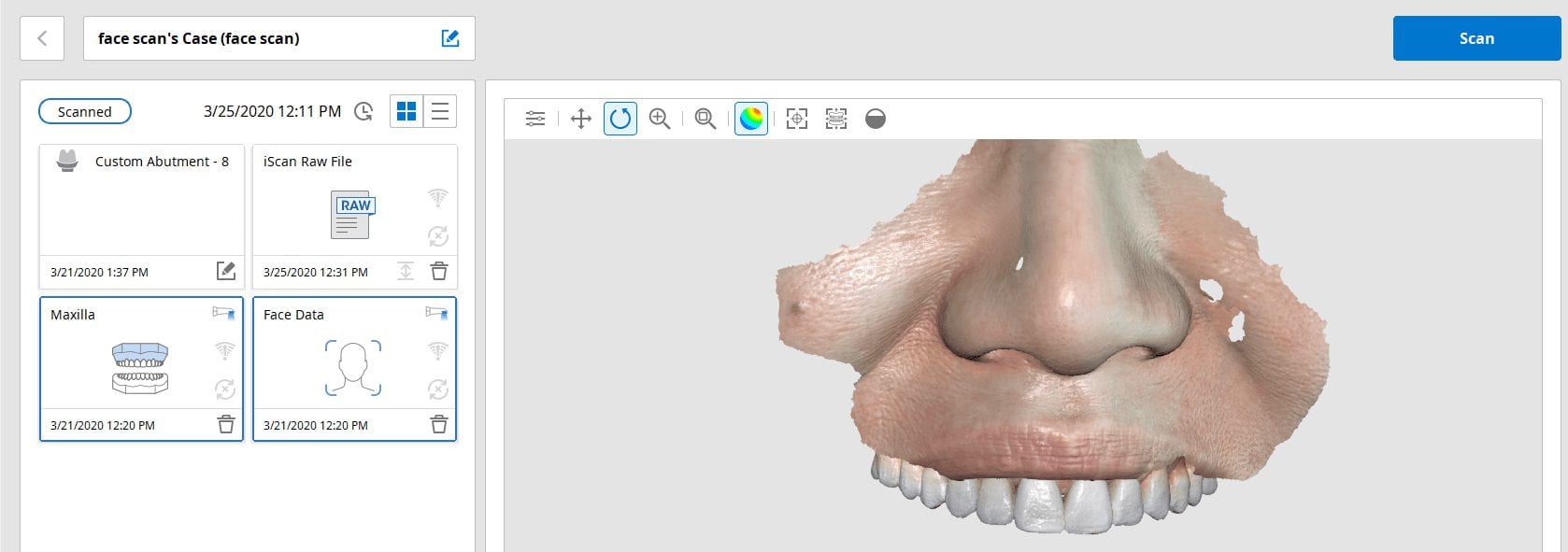1568x552 pixels.
Task: Click the face outline image in Face Data
Action: 353,368
